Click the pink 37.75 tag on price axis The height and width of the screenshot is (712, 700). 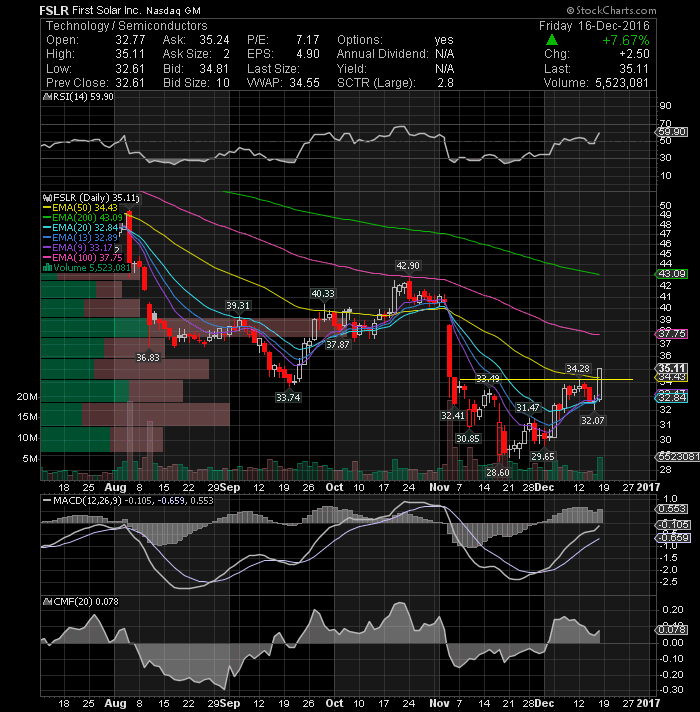pos(672,334)
